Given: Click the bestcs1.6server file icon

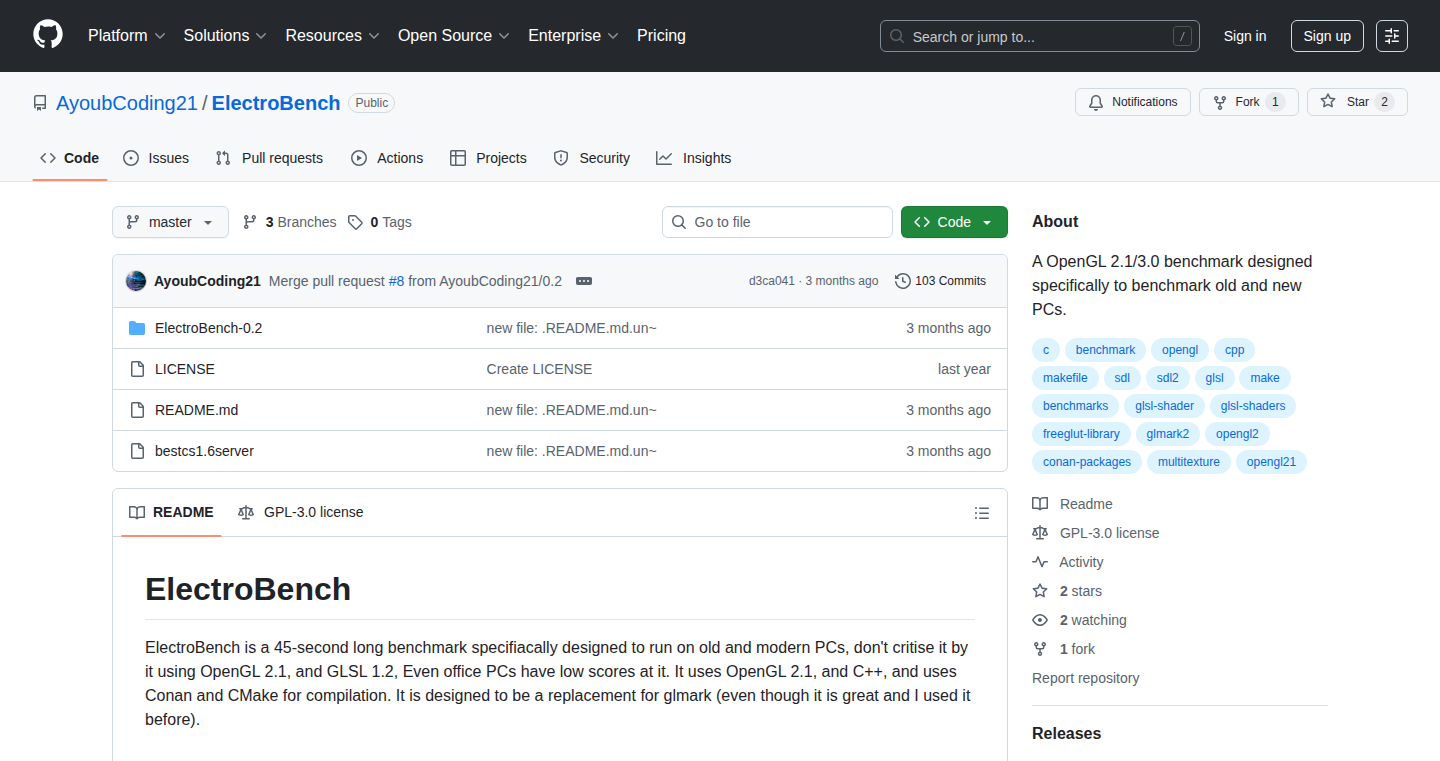Looking at the screenshot, I should pos(137,451).
